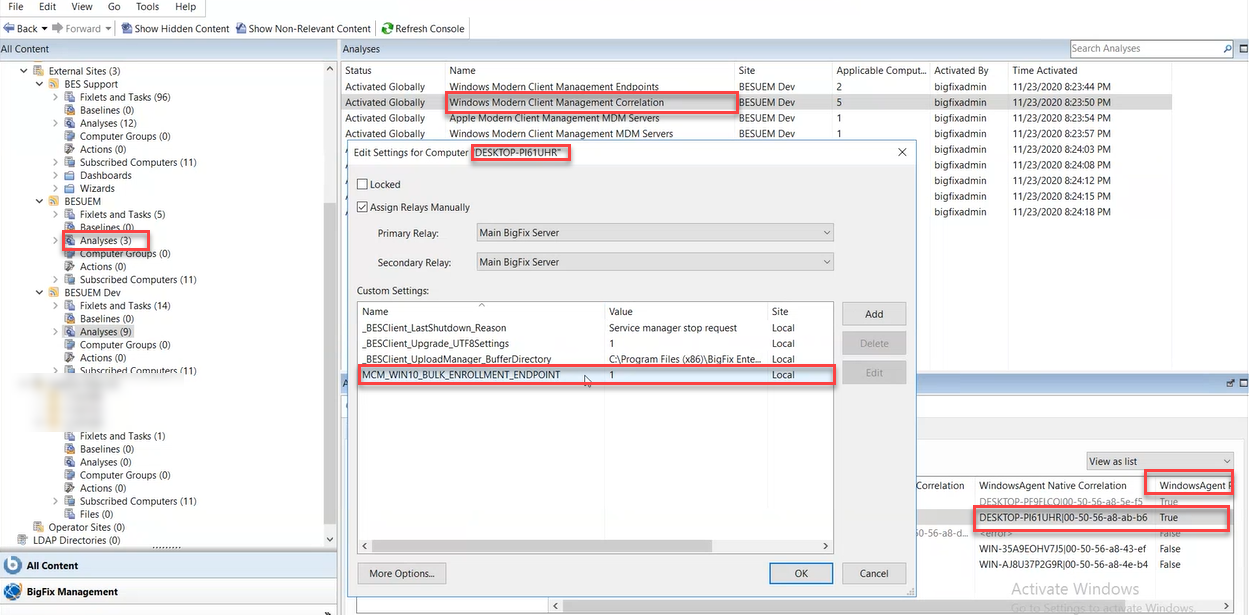Uncheck Assign Relays Manually
Image resolution: width=1249 pixels, height=615 pixels.
pyautogui.click(x=363, y=207)
